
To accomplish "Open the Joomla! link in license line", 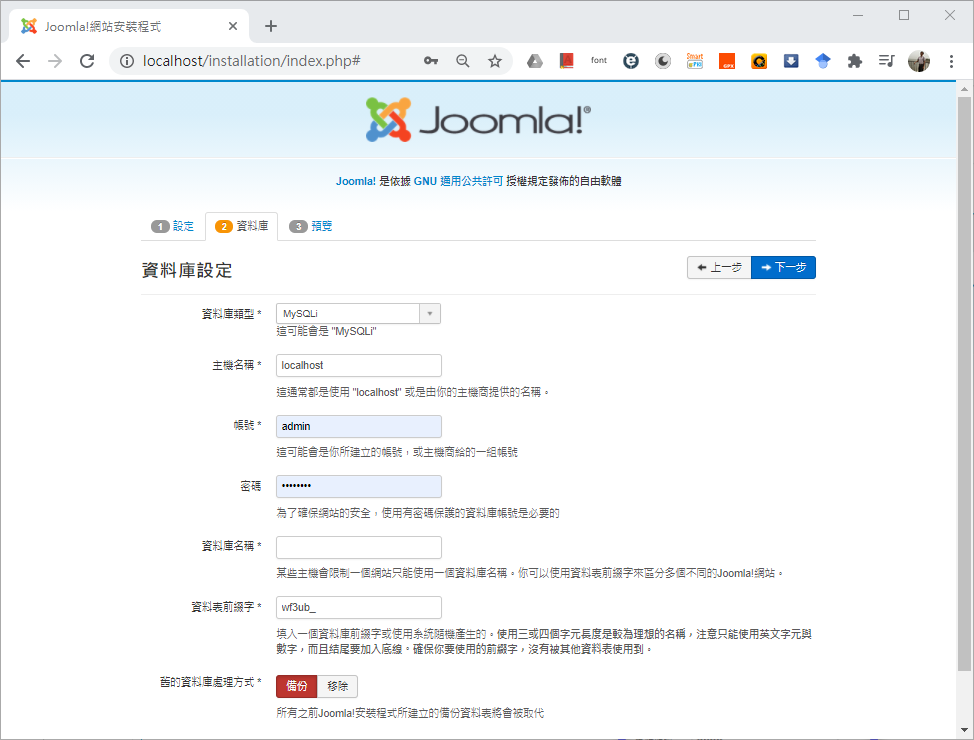I will [x=356, y=181].
